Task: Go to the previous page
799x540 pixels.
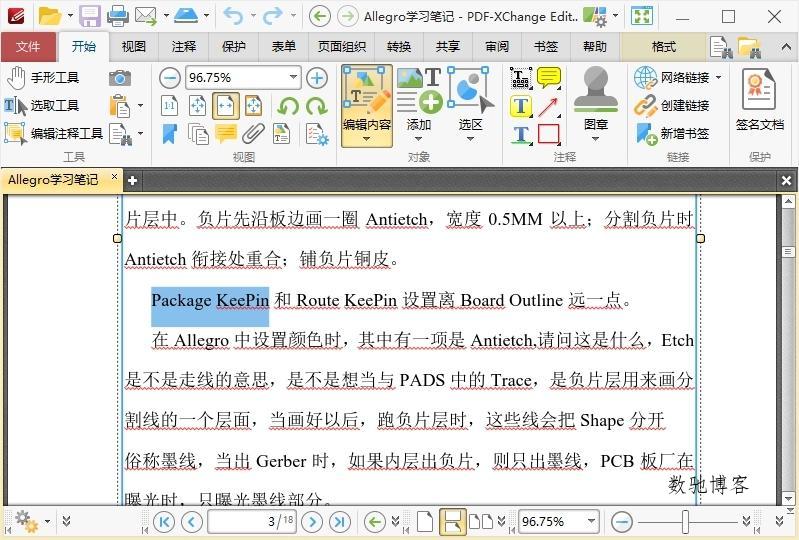Action: click(191, 521)
